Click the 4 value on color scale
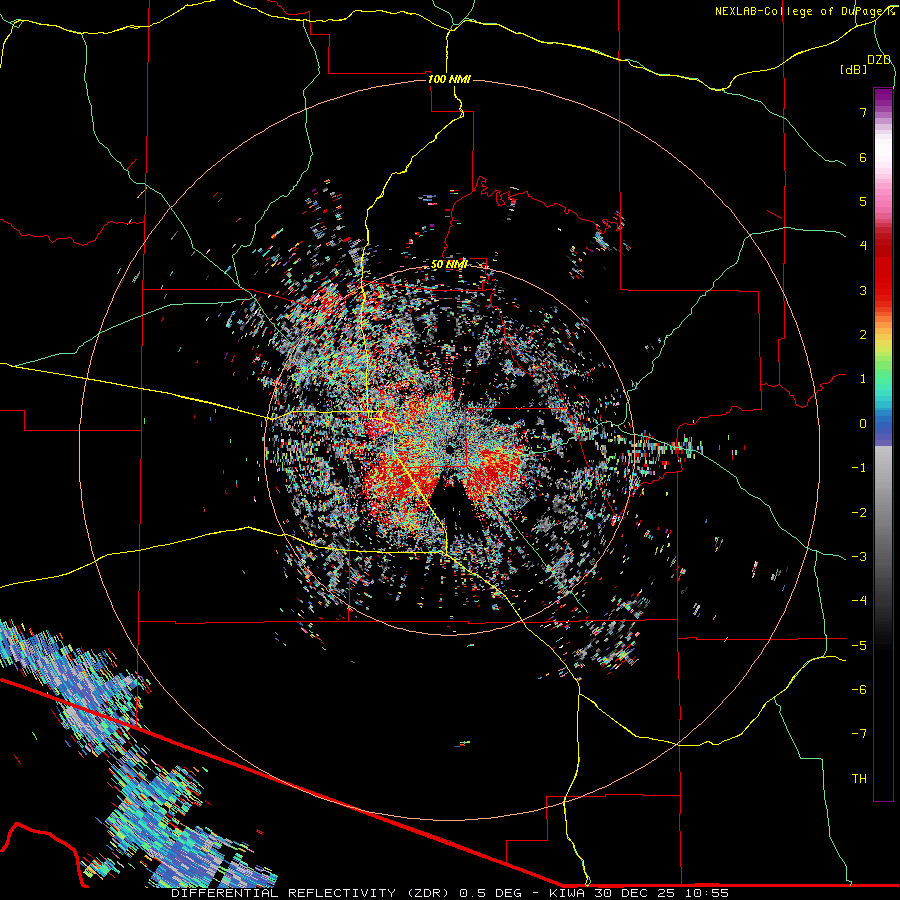Screen dimensions: 900x900 (863, 246)
